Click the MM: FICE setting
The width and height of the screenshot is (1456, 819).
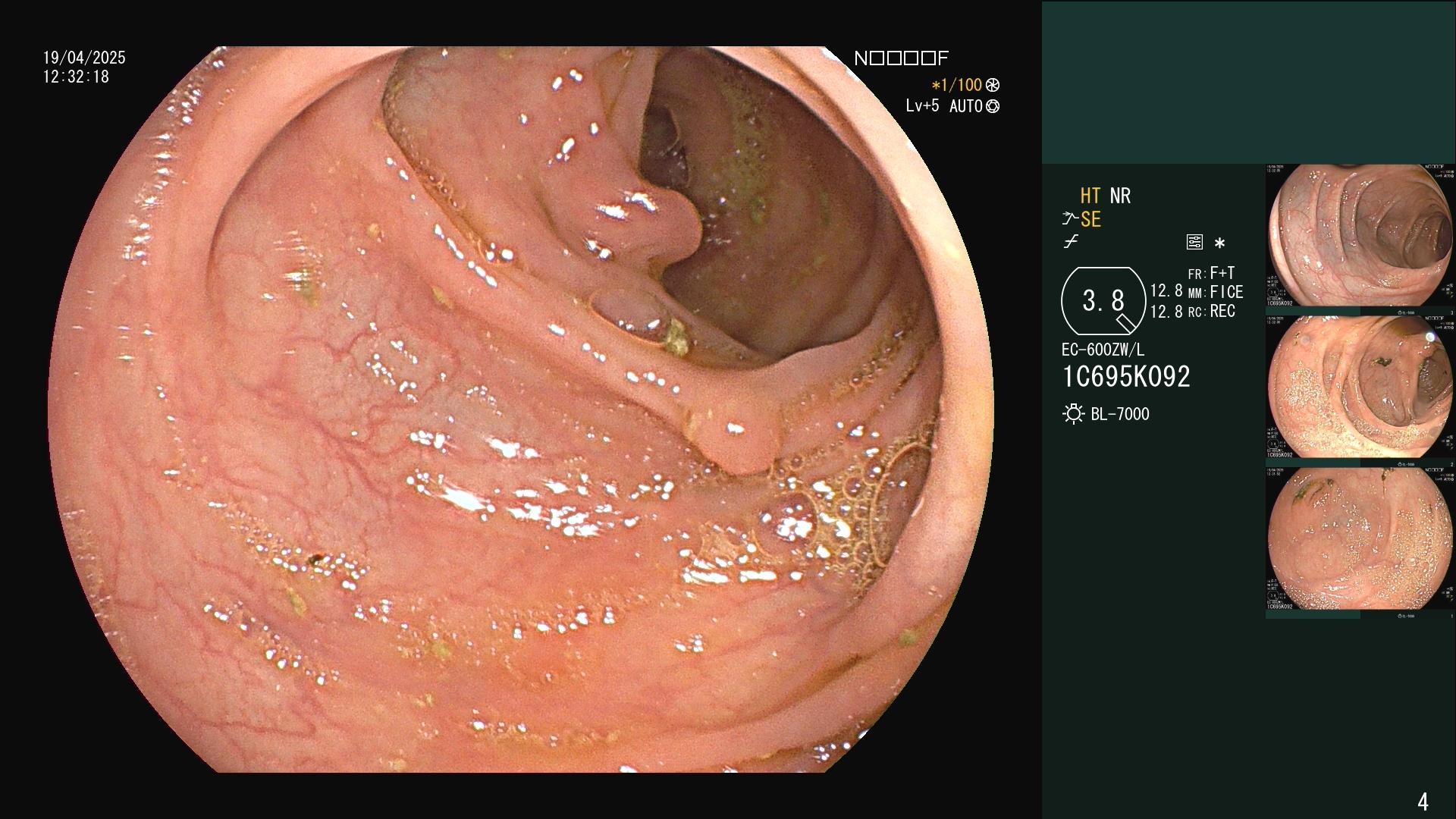(1216, 292)
